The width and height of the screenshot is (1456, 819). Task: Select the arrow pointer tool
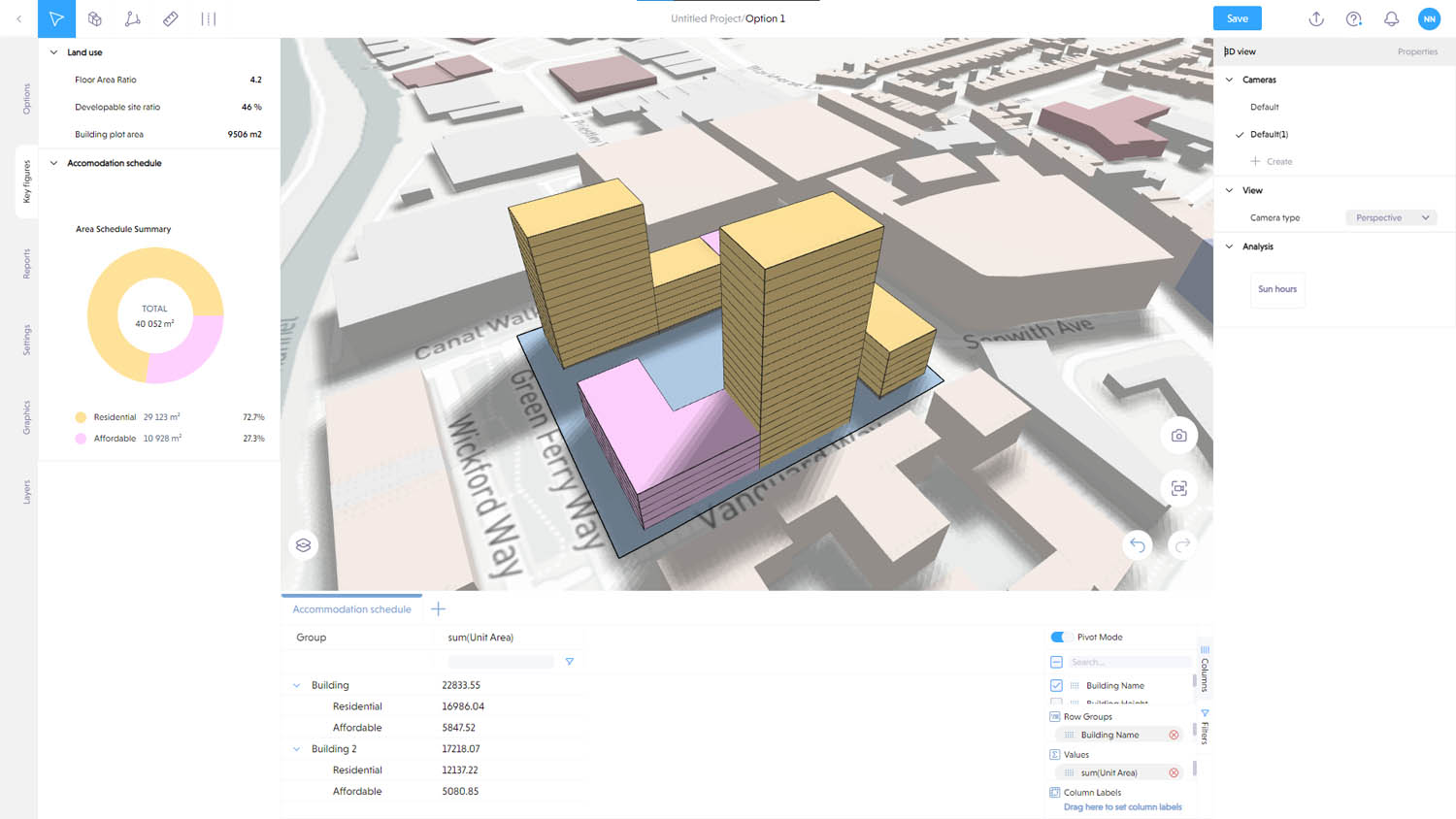click(56, 18)
